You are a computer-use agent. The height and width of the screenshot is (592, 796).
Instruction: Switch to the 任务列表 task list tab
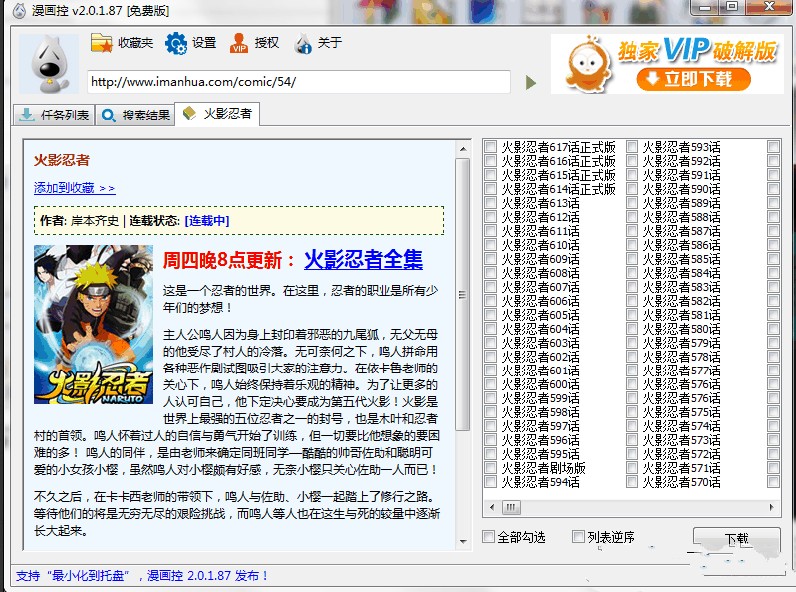coord(54,115)
